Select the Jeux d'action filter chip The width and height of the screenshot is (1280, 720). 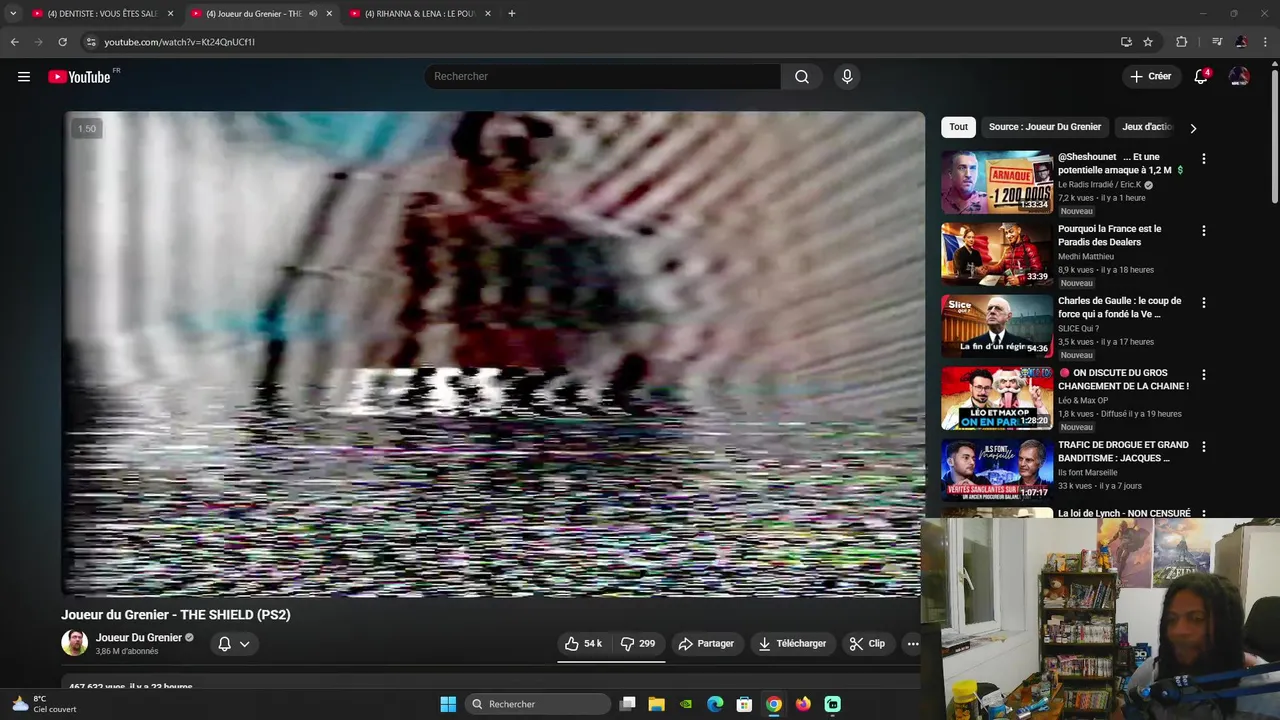[1146, 127]
